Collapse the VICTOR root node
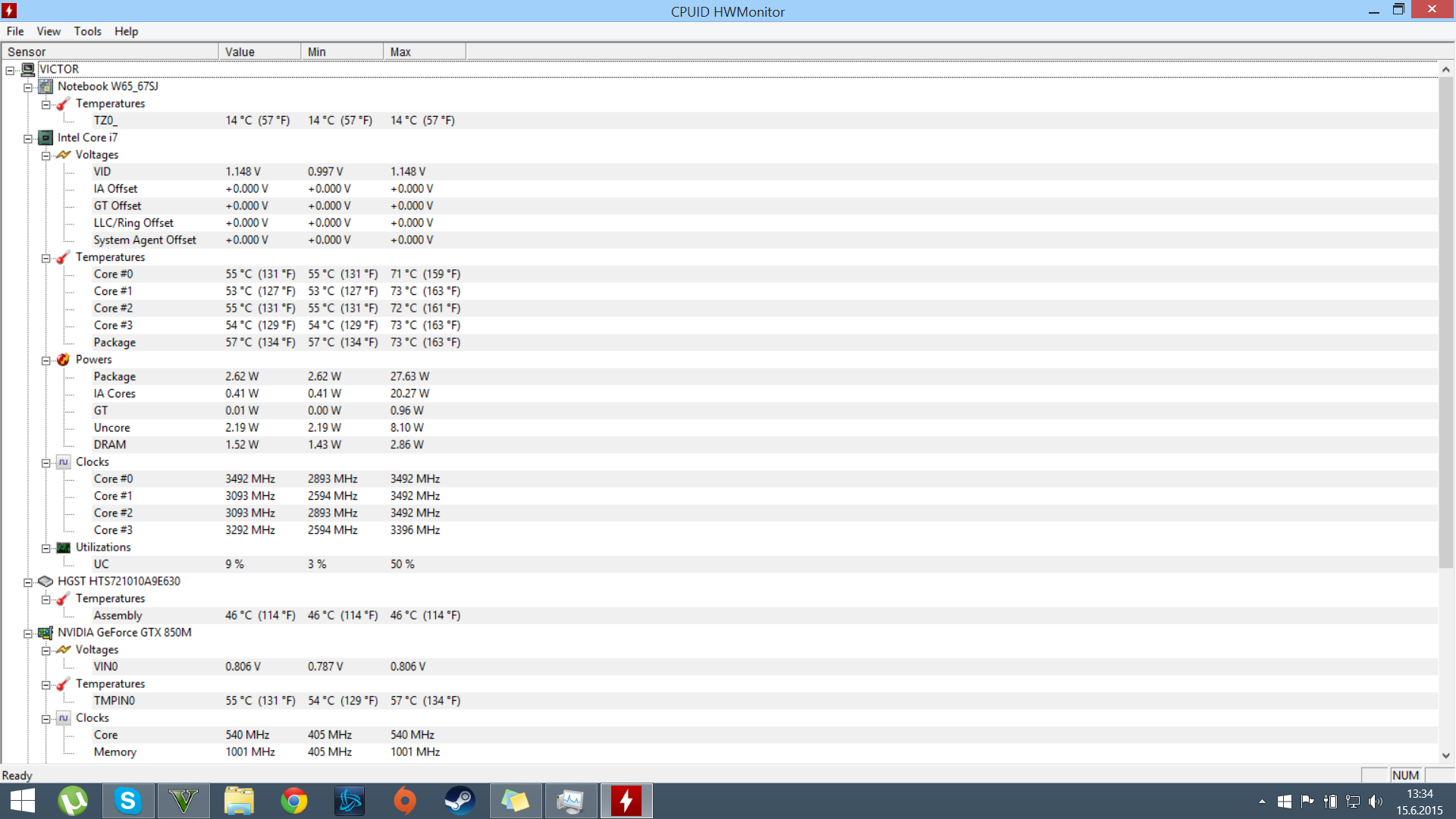 tap(10, 71)
